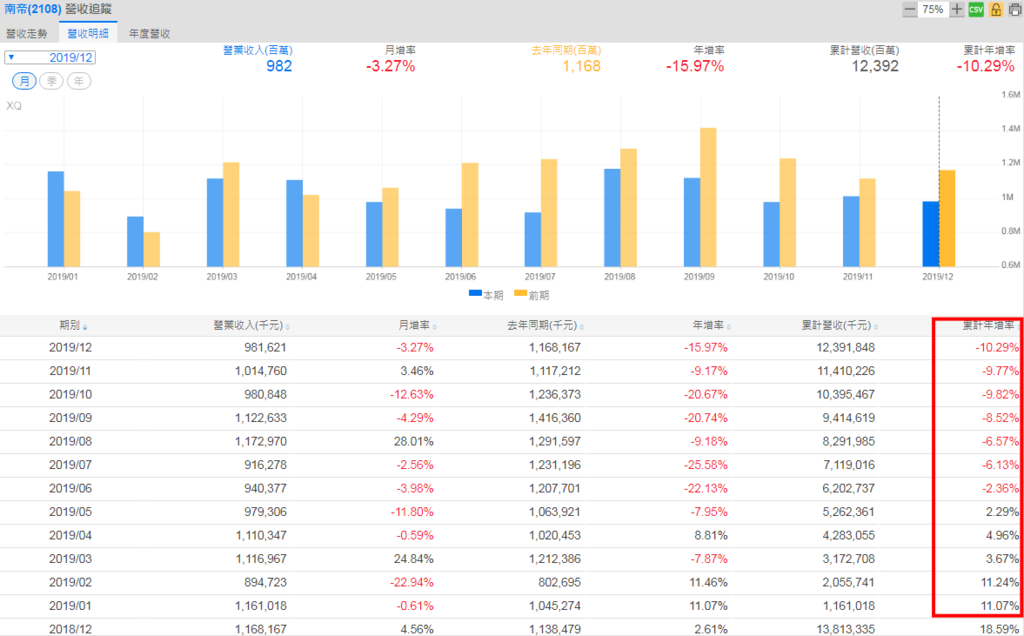Sort table by 月增率 column header

tap(418, 325)
